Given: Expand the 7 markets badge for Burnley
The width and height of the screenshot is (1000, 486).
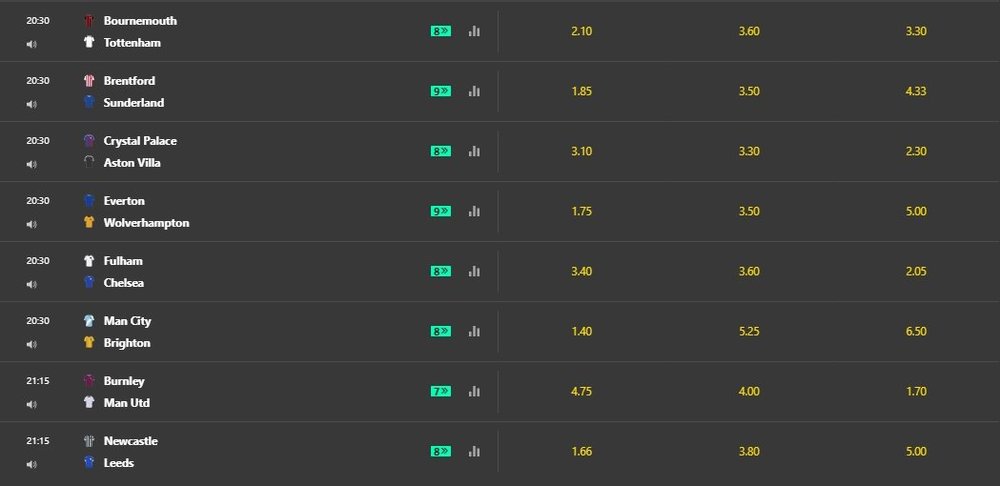Looking at the screenshot, I should coord(441,391).
